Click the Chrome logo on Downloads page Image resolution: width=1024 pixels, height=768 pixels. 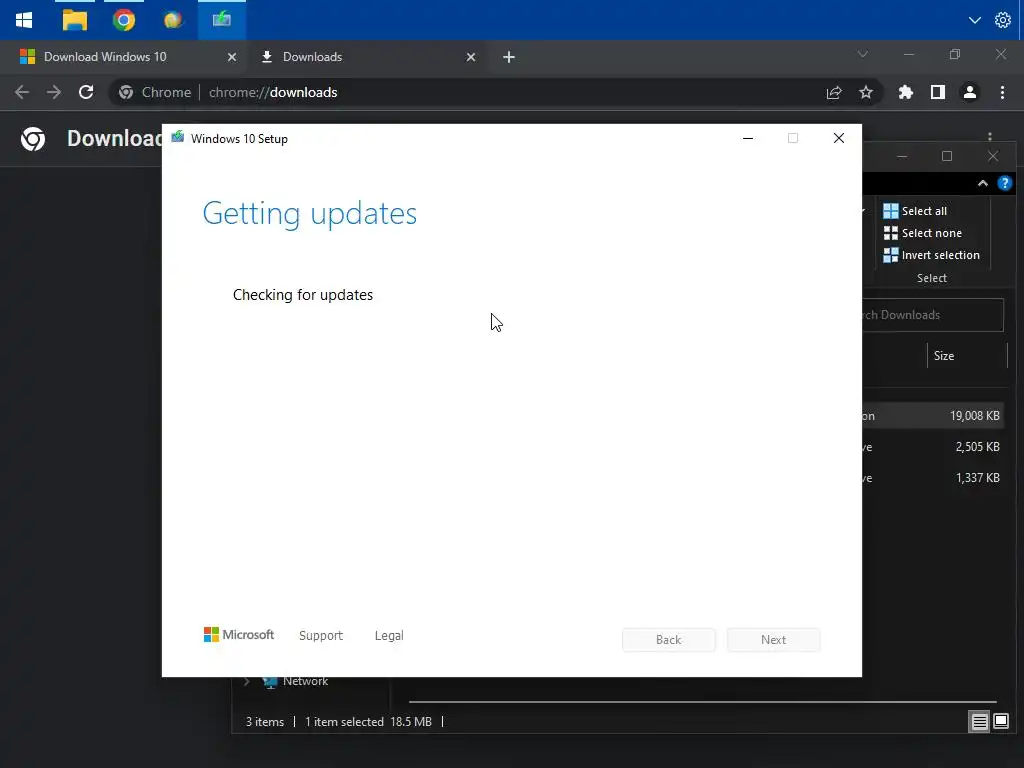[x=33, y=138]
